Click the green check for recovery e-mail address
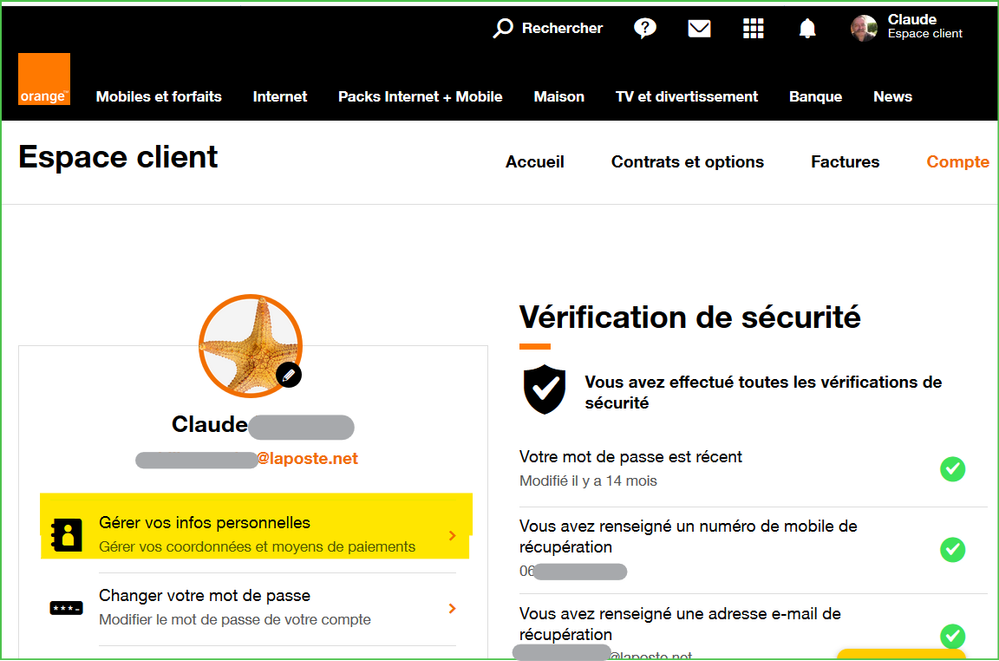This screenshot has height=661, width=999. [952, 636]
